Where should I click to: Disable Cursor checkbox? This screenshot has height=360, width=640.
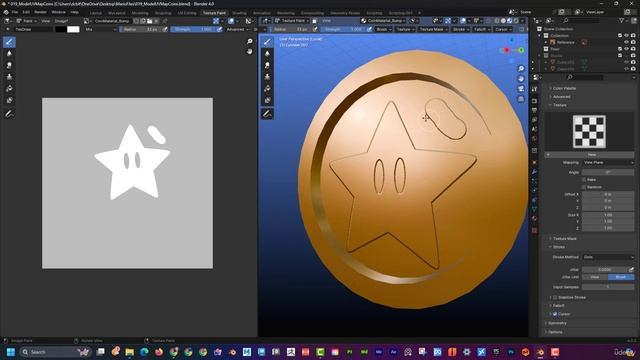(x=555, y=314)
